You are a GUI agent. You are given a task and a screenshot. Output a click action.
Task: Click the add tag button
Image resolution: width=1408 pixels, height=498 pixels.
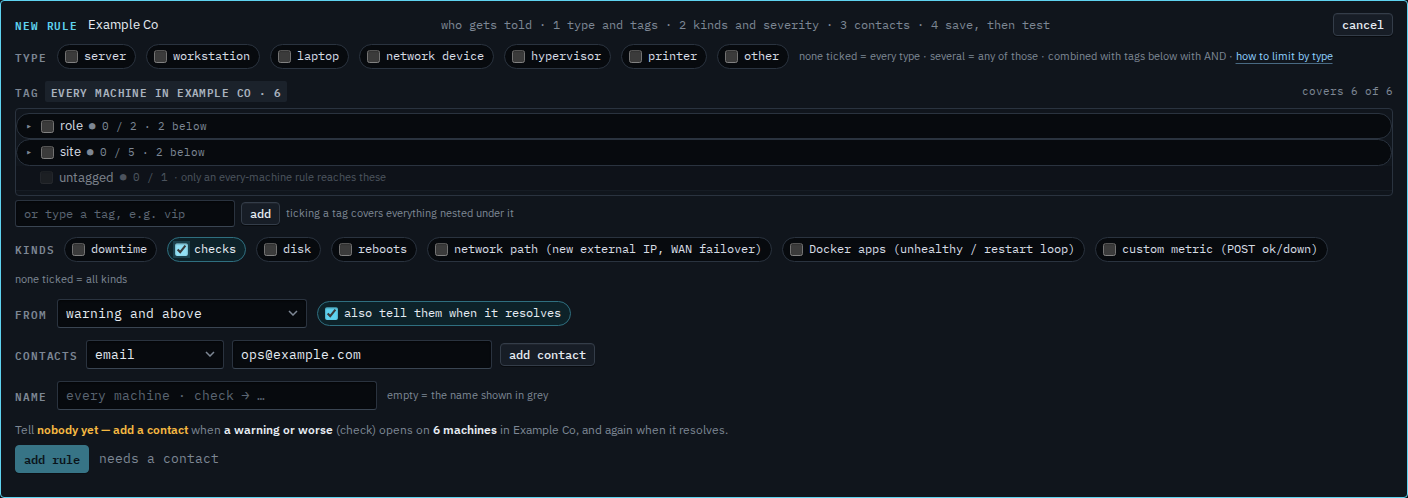[x=260, y=214]
